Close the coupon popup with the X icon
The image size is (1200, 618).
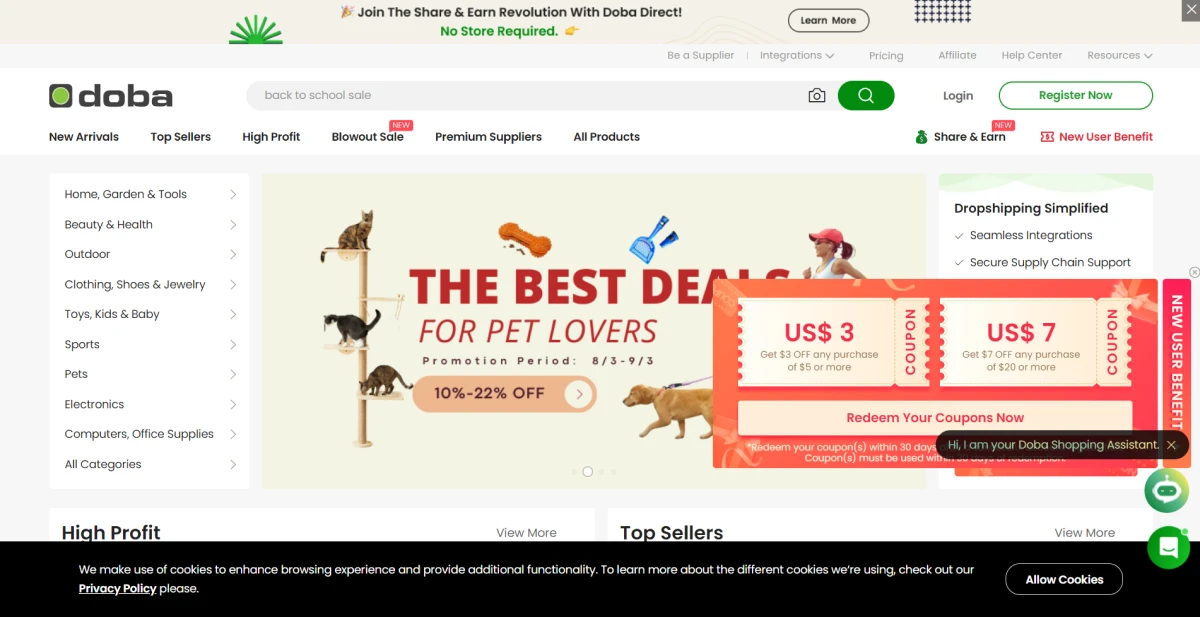(1194, 272)
